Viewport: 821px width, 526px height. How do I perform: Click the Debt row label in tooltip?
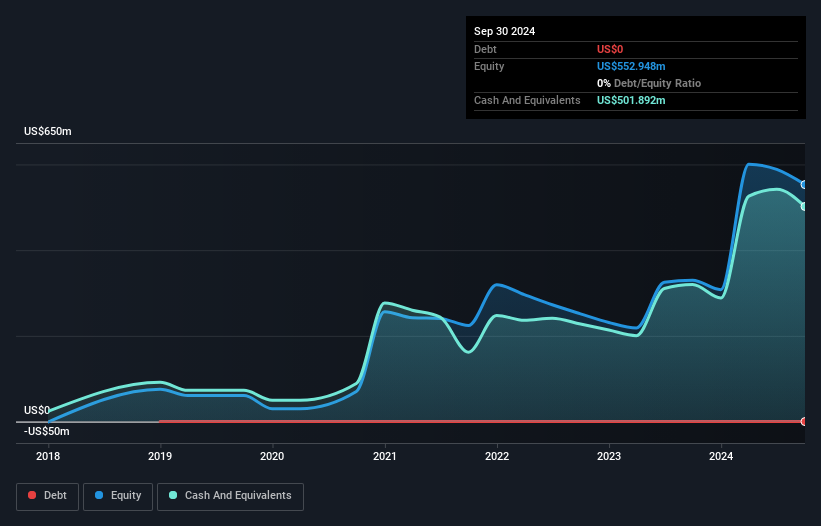click(x=485, y=49)
